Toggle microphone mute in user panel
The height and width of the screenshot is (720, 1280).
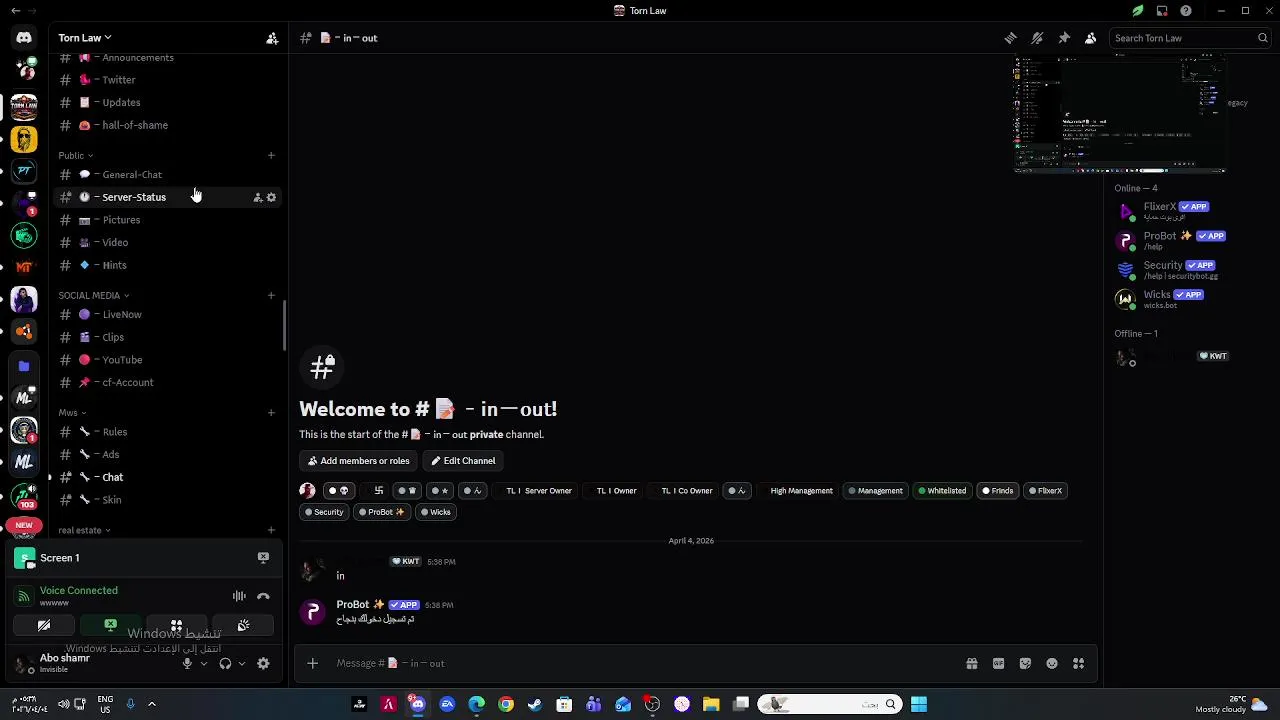pyautogui.click(x=187, y=664)
